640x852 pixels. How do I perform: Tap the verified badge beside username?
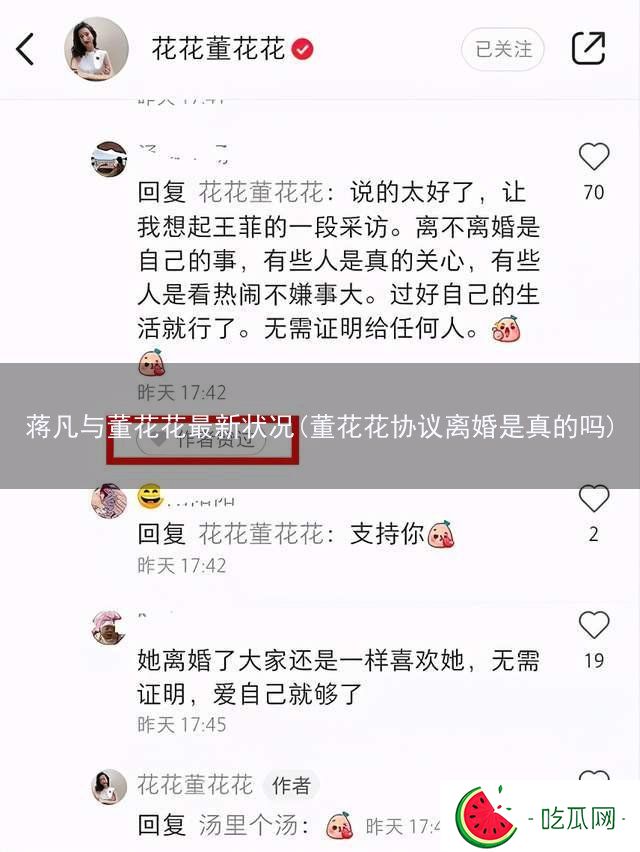303,49
